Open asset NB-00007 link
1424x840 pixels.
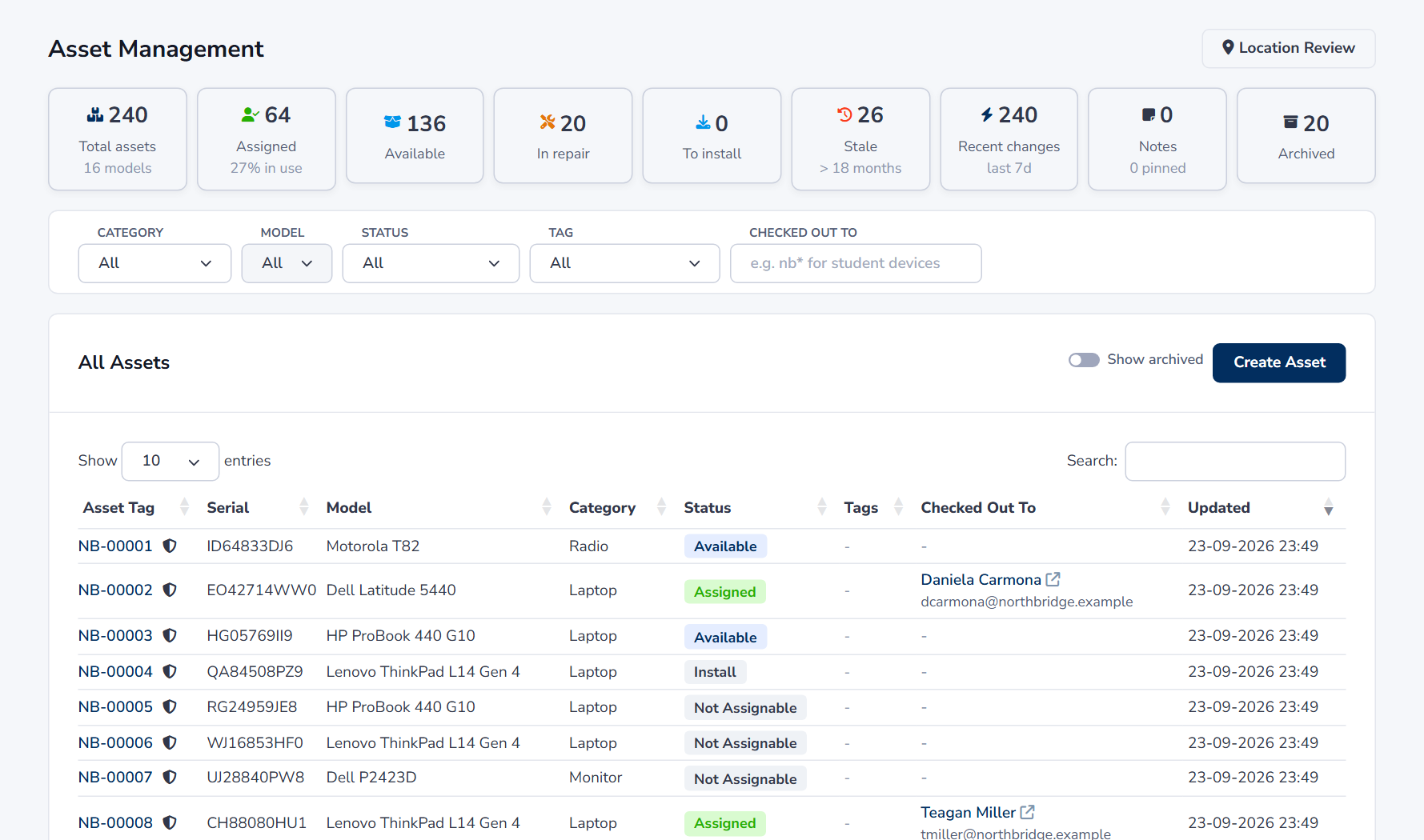tap(115, 777)
